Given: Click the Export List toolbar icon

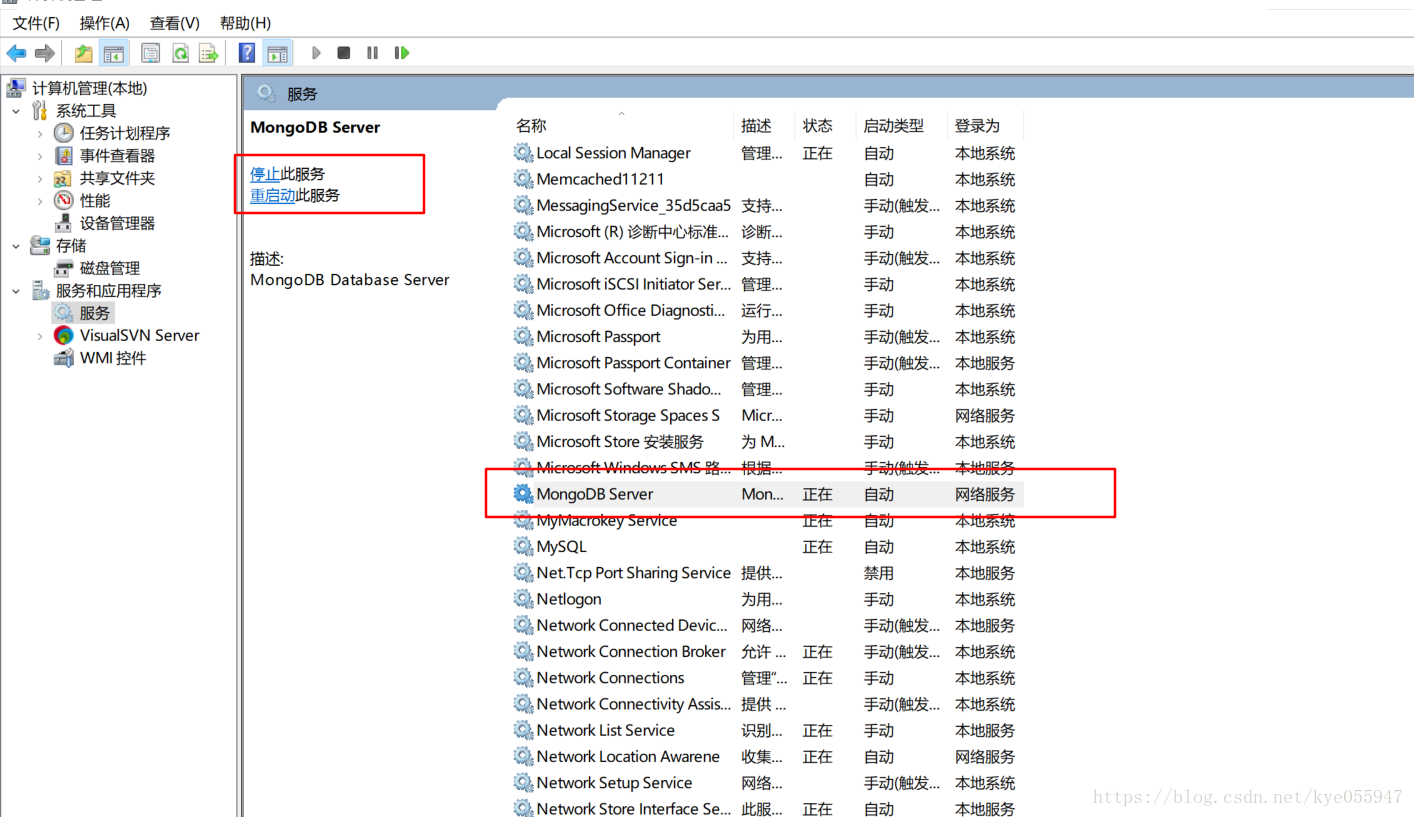Looking at the screenshot, I should coord(208,53).
